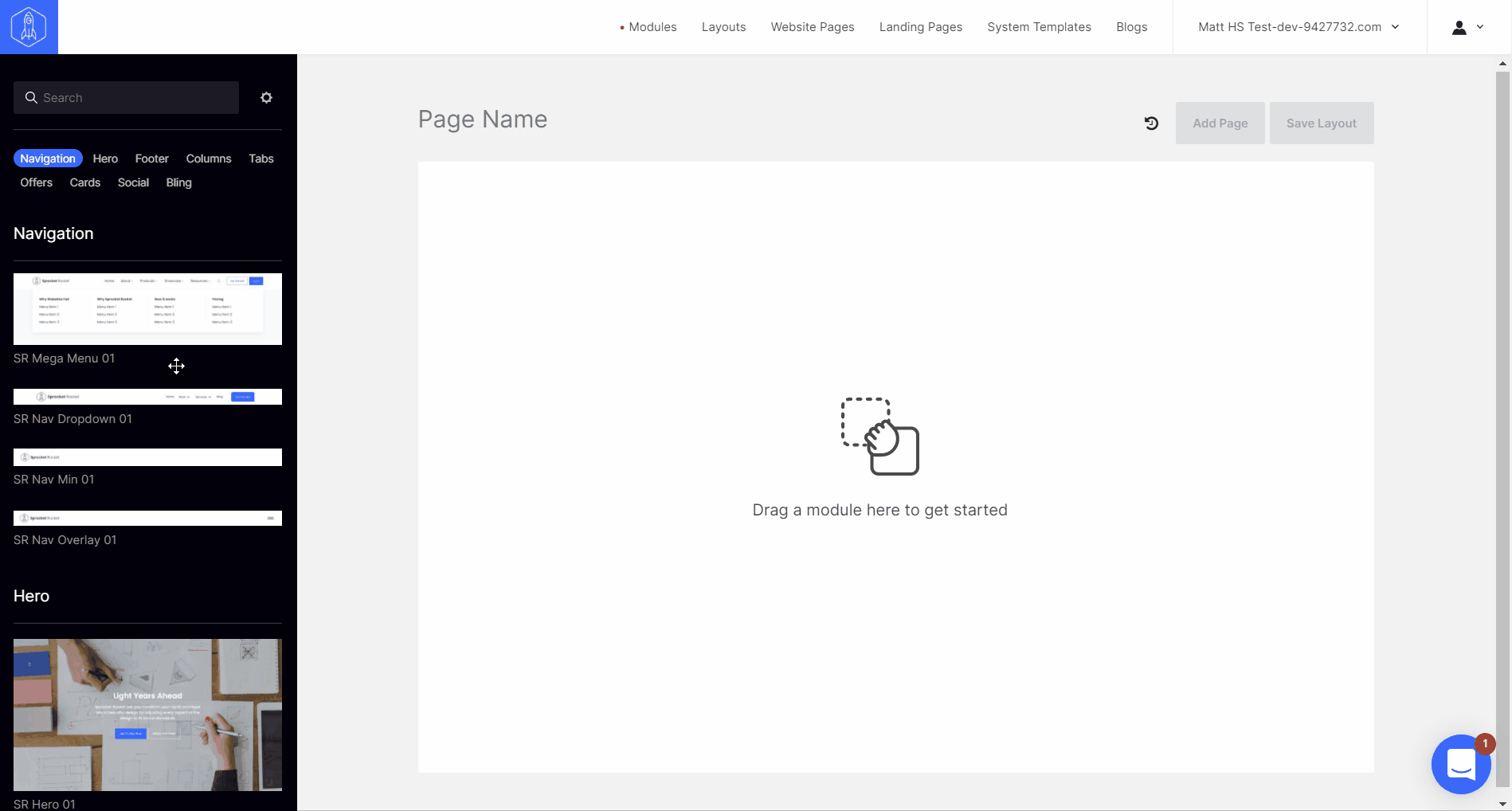Select the Hero category filter
Image resolution: width=1512 pixels, height=811 pixels.
point(105,159)
